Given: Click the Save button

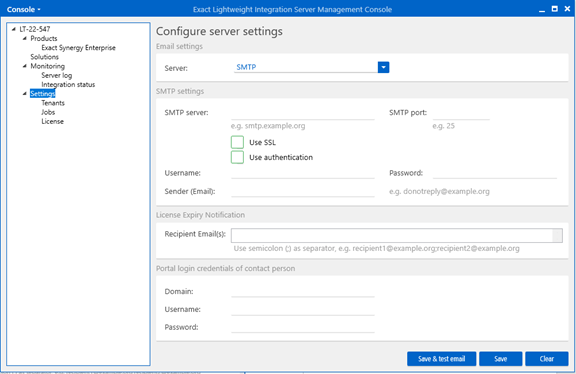Looking at the screenshot, I should (x=500, y=359).
